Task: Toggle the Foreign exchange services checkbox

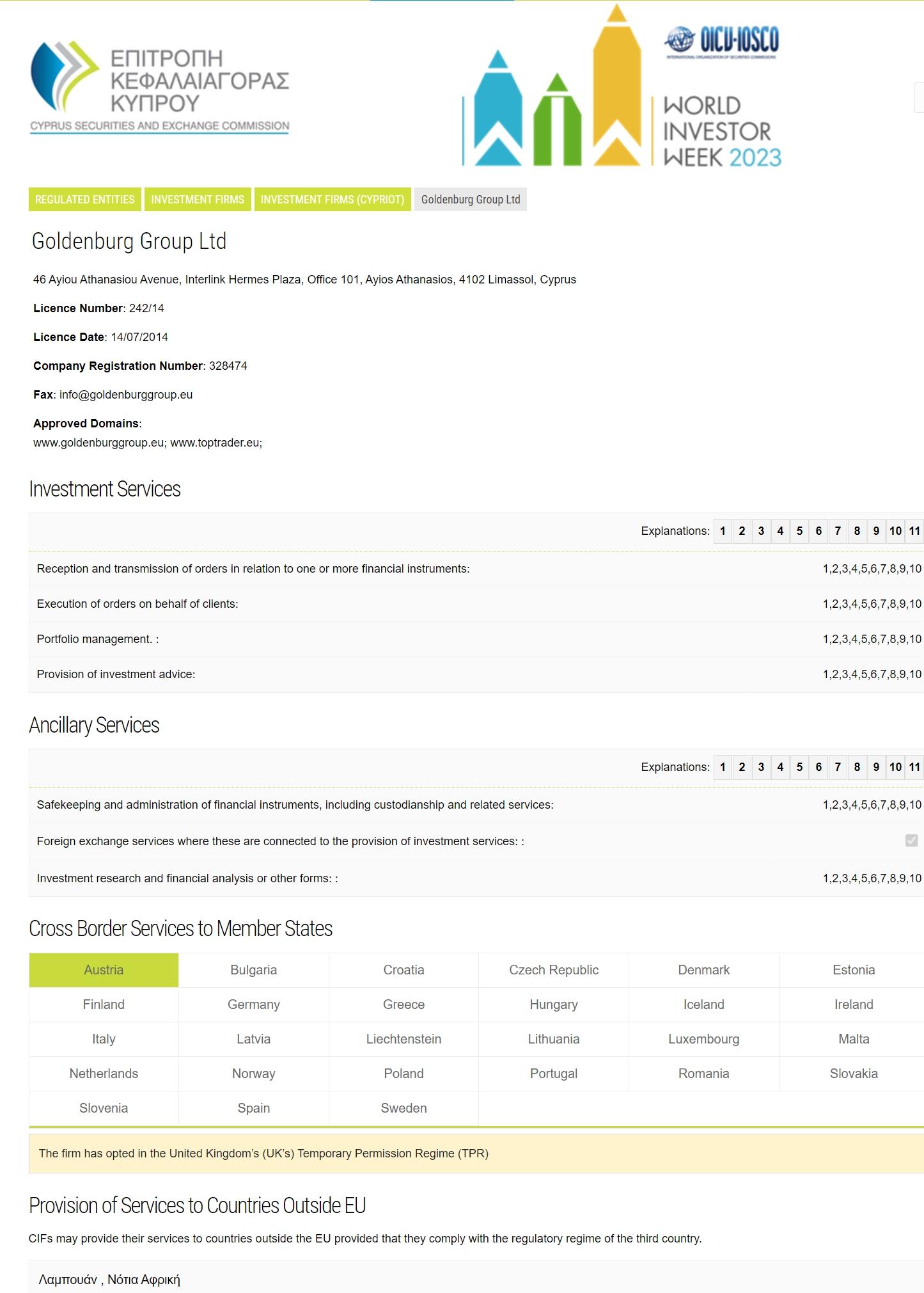Action: click(912, 841)
